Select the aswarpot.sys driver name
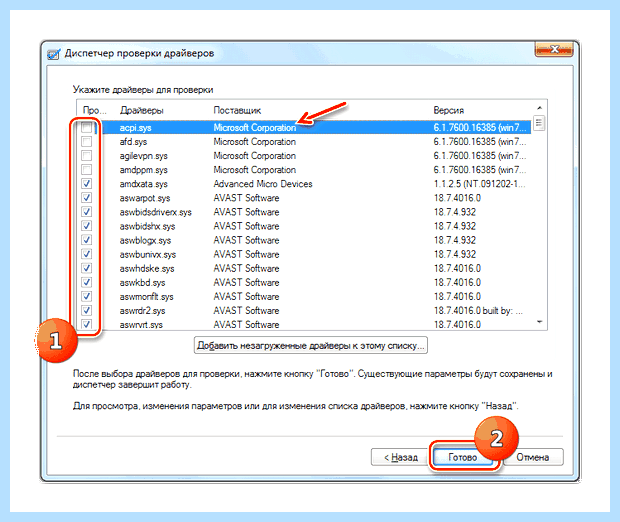Viewport: 620px width, 522px height. coord(145,198)
